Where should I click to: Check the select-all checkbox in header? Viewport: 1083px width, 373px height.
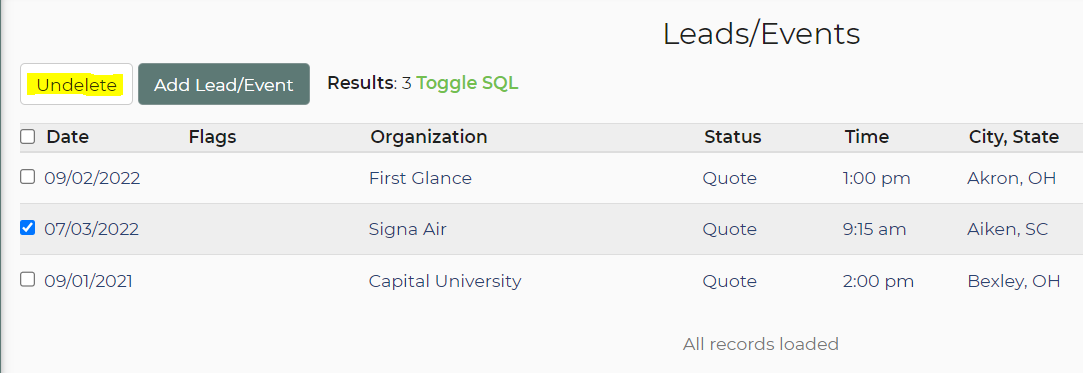click(28, 137)
